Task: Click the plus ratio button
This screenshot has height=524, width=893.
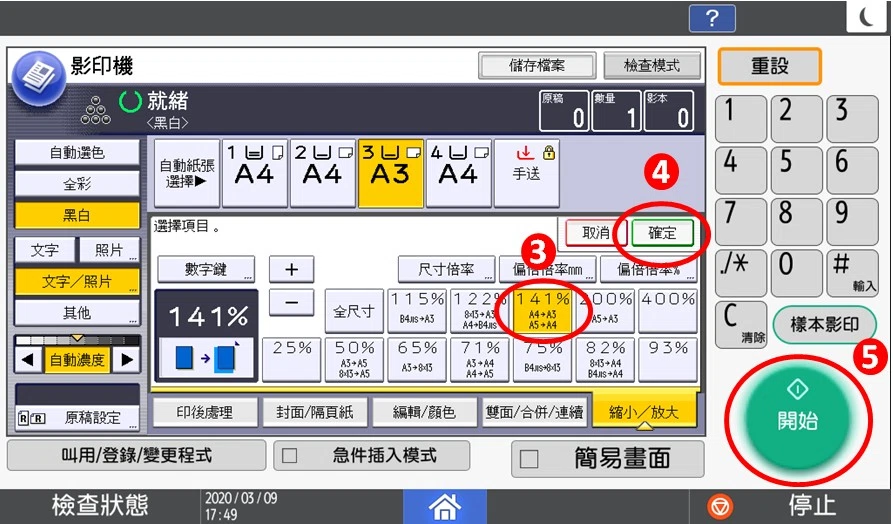Action: pos(292,269)
